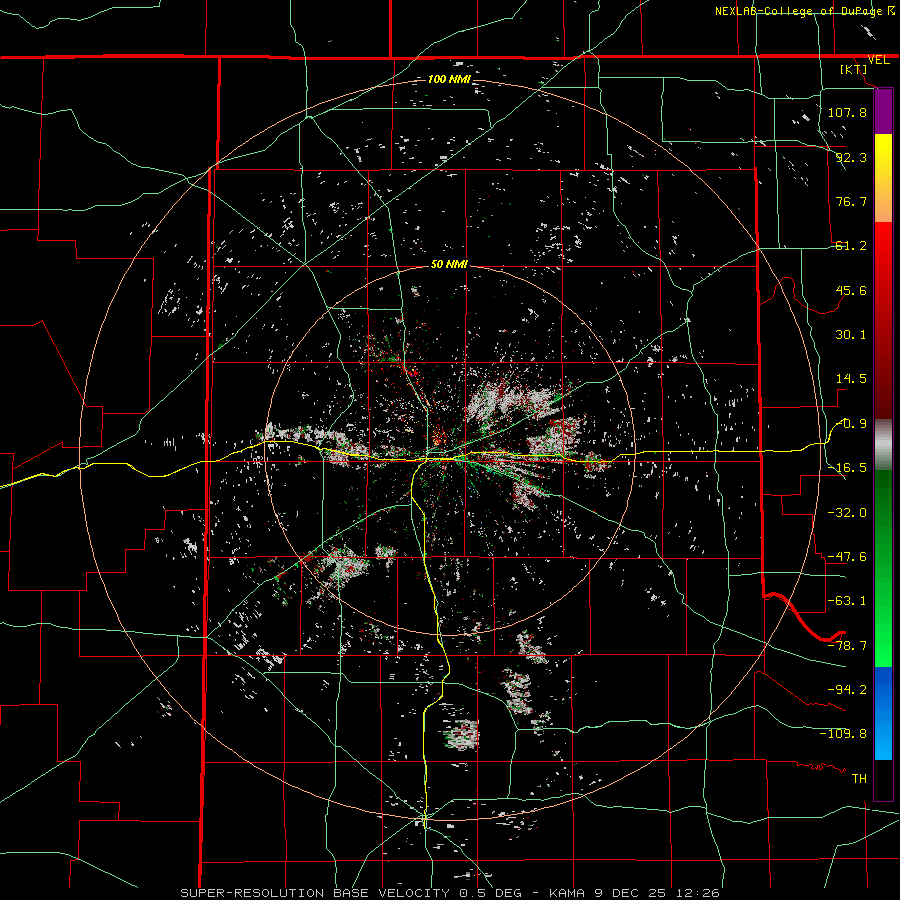Click the [KT] units label
Screen dimensions: 900x900
click(854, 70)
